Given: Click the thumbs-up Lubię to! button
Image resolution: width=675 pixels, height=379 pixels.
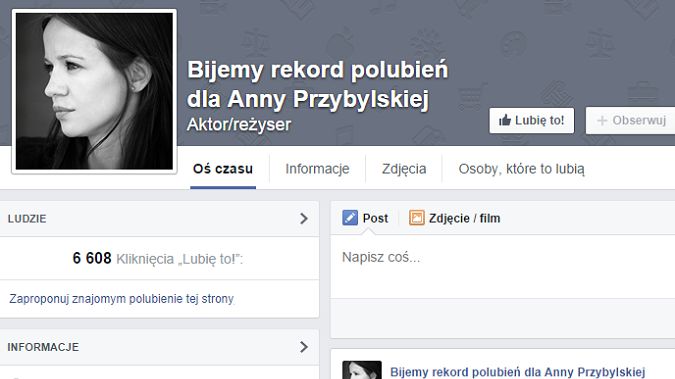Looking at the screenshot, I should (532, 121).
